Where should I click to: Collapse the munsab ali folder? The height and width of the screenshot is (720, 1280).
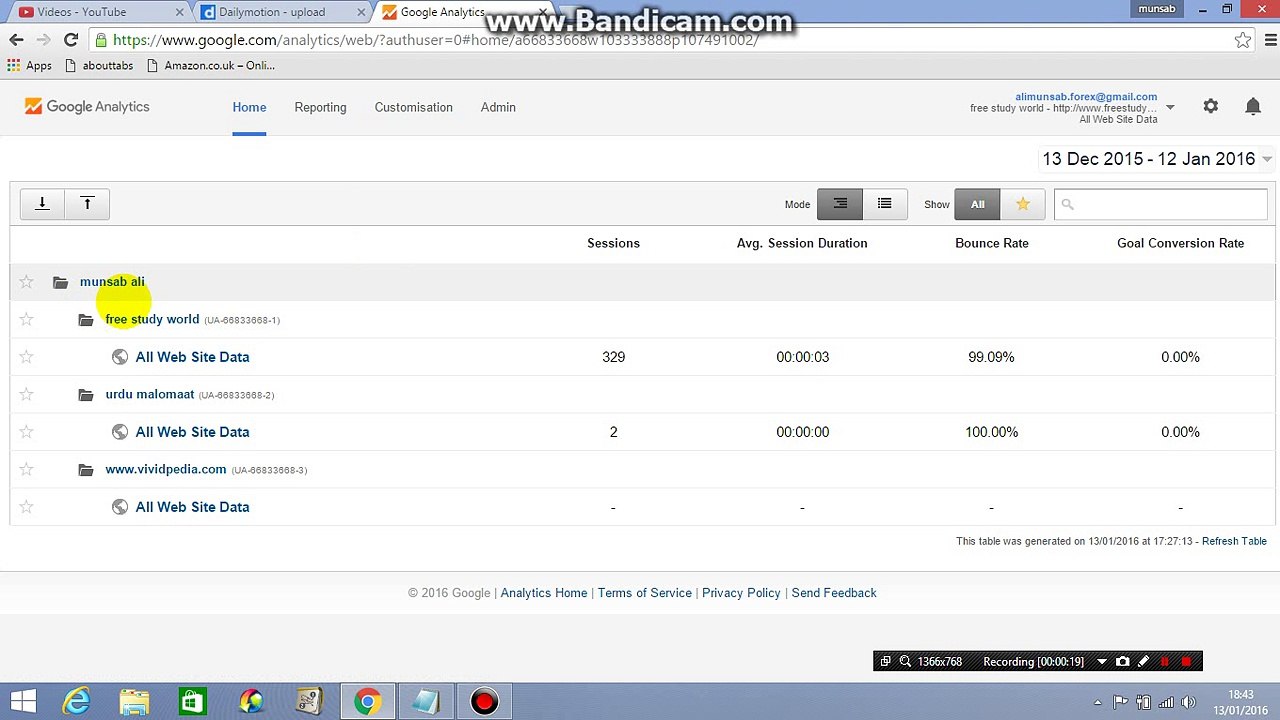(x=61, y=282)
